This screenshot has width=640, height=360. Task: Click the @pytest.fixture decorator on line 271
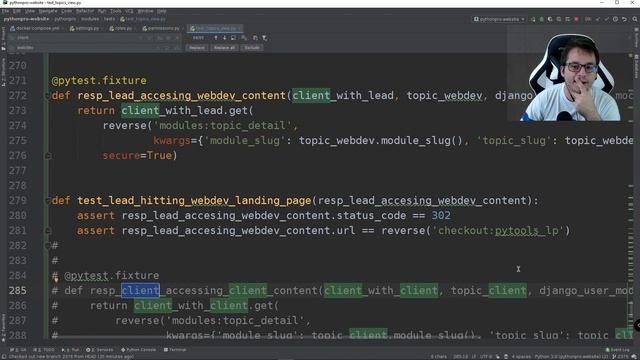click(x=99, y=80)
